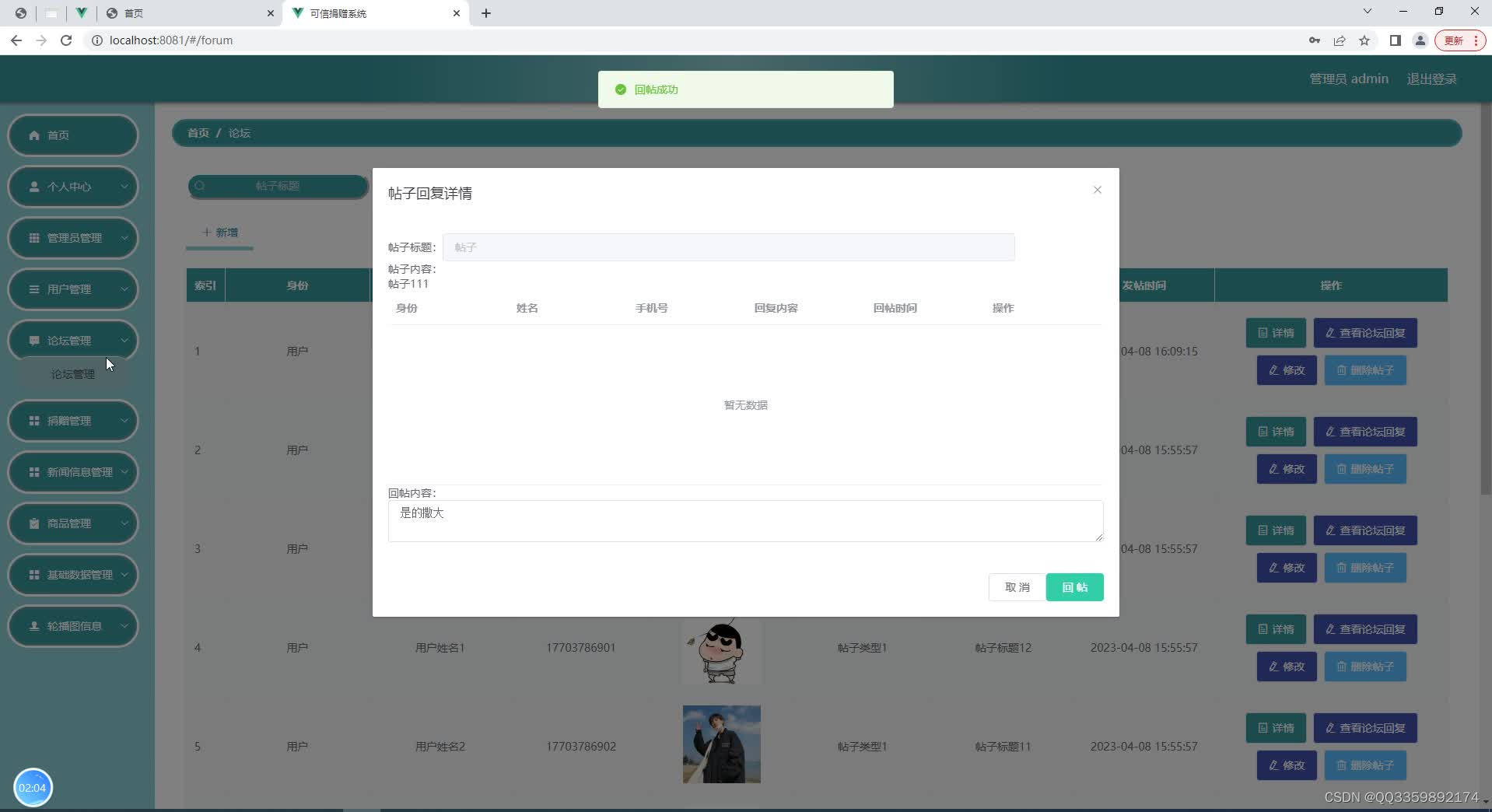Image resolution: width=1492 pixels, height=812 pixels.
Task: Click the 新增 button
Action: (x=220, y=233)
